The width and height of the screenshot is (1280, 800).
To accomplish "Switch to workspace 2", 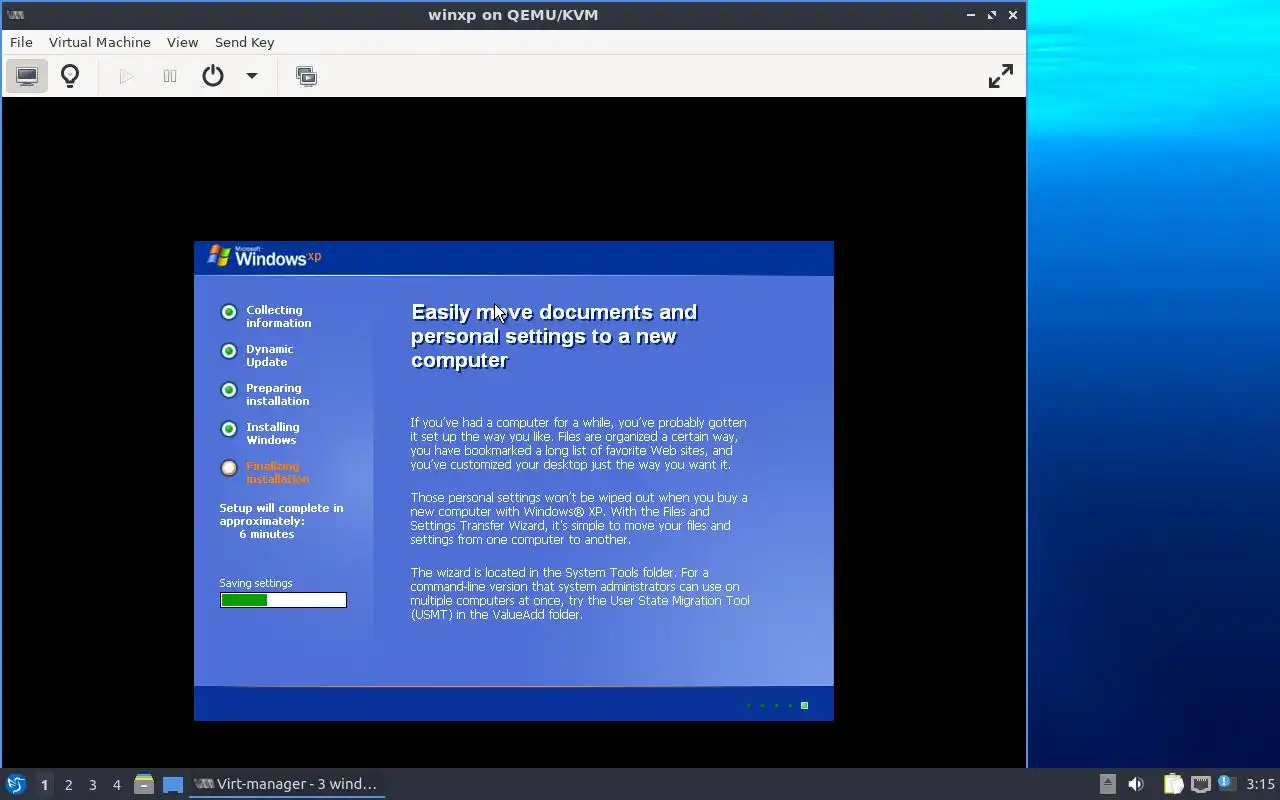I will (x=68, y=785).
